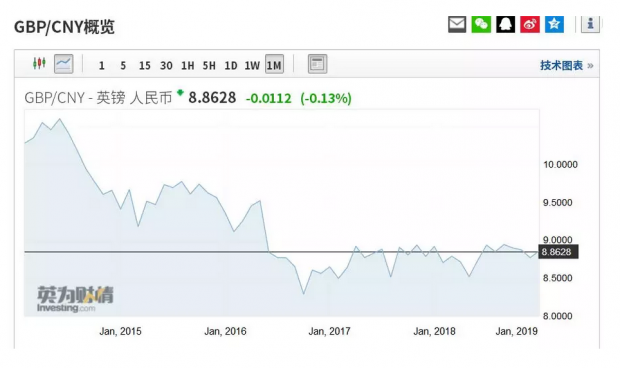Switch to candlestick chart type

point(39,63)
